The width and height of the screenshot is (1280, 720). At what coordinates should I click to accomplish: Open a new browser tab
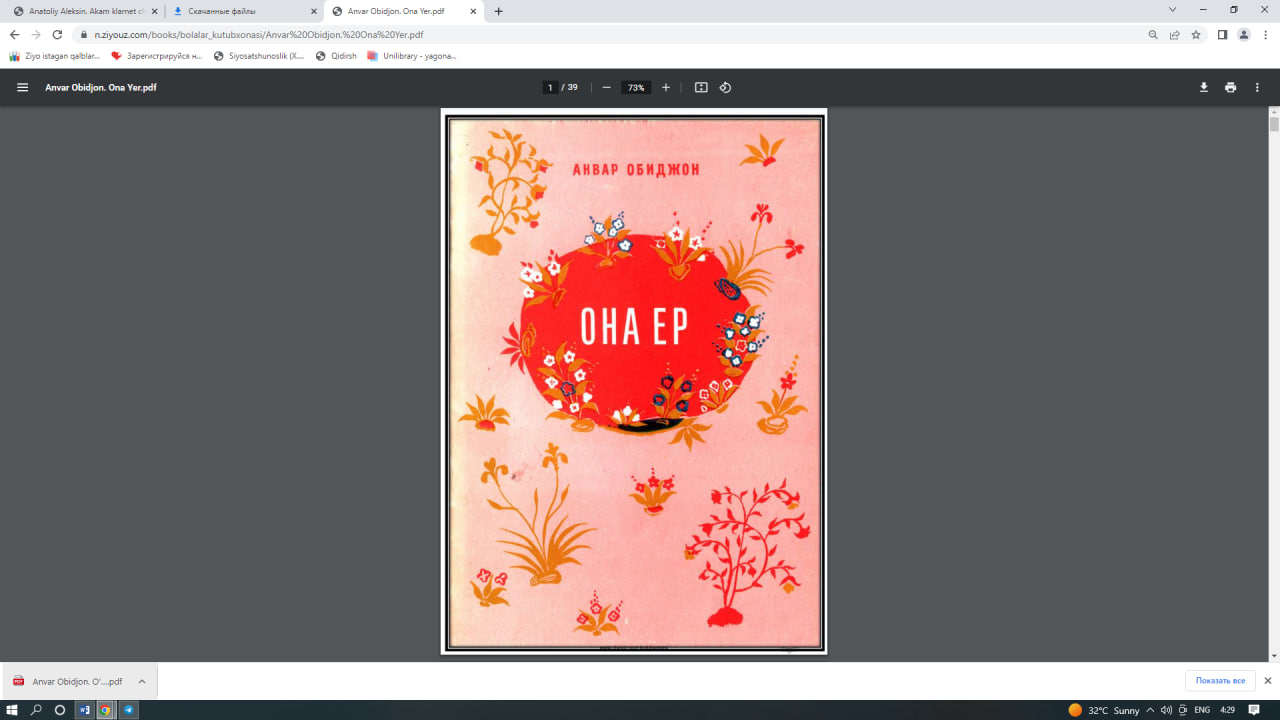click(499, 11)
